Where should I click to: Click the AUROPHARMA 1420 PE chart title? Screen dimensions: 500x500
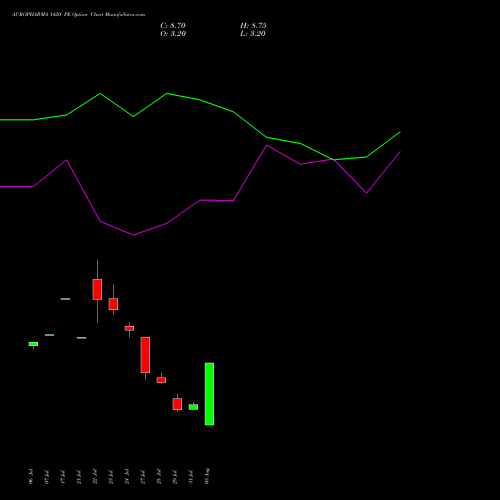(78, 15)
